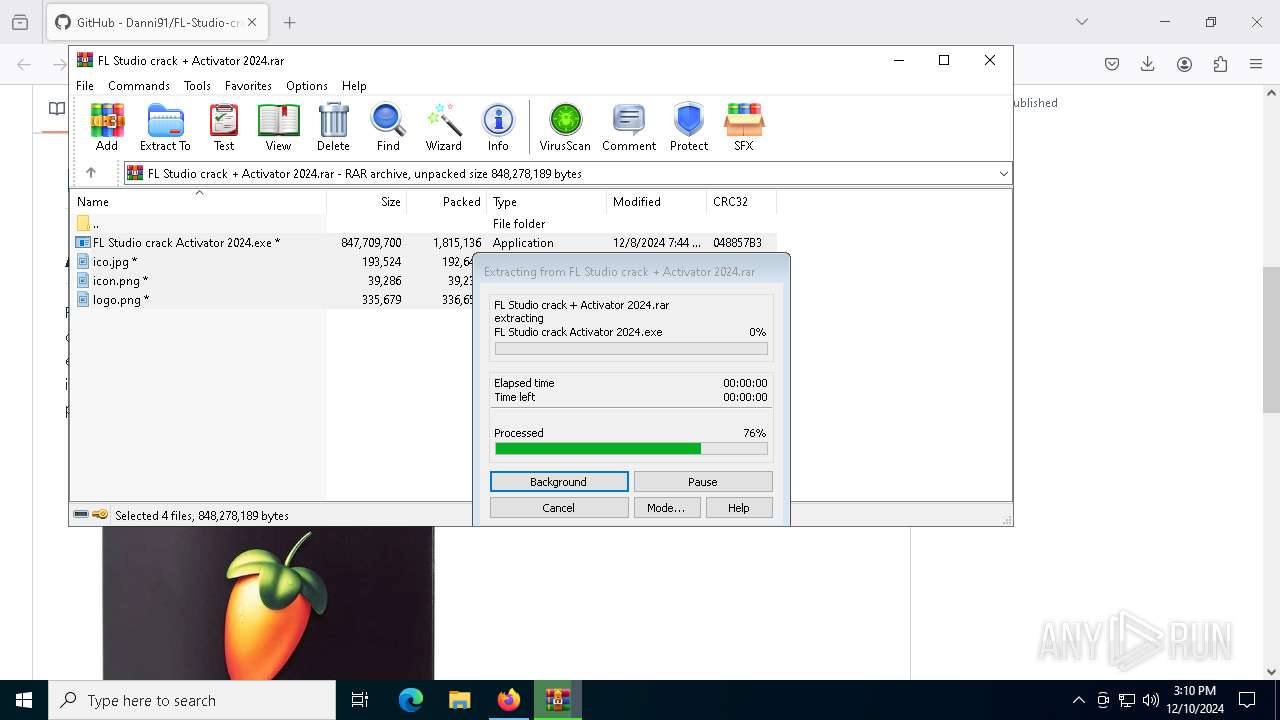Viewport: 1280px width, 720px height.
Task: Click the Info toolbar icon
Action: [498, 127]
